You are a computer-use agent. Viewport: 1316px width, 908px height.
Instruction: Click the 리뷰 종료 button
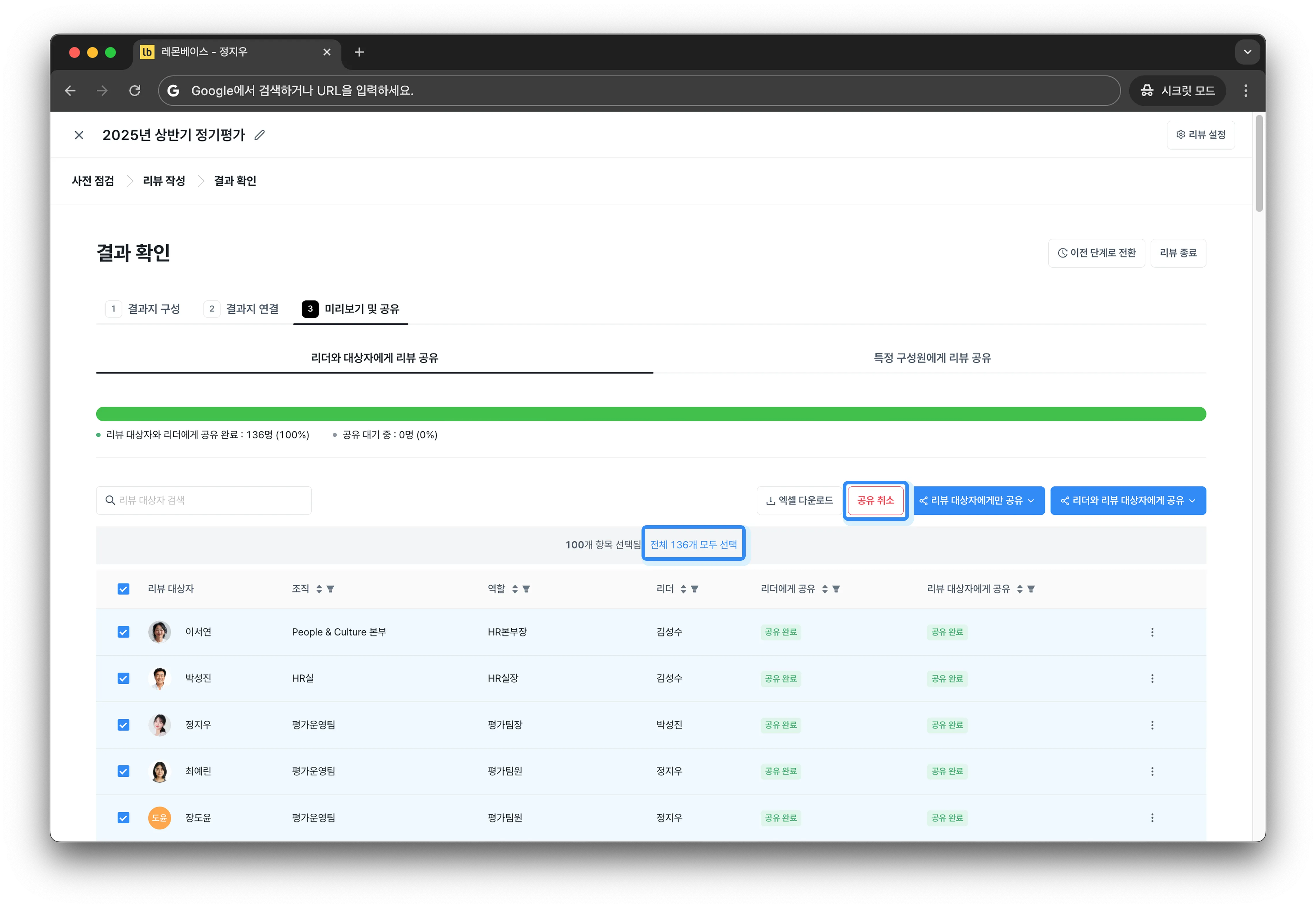[1178, 253]
